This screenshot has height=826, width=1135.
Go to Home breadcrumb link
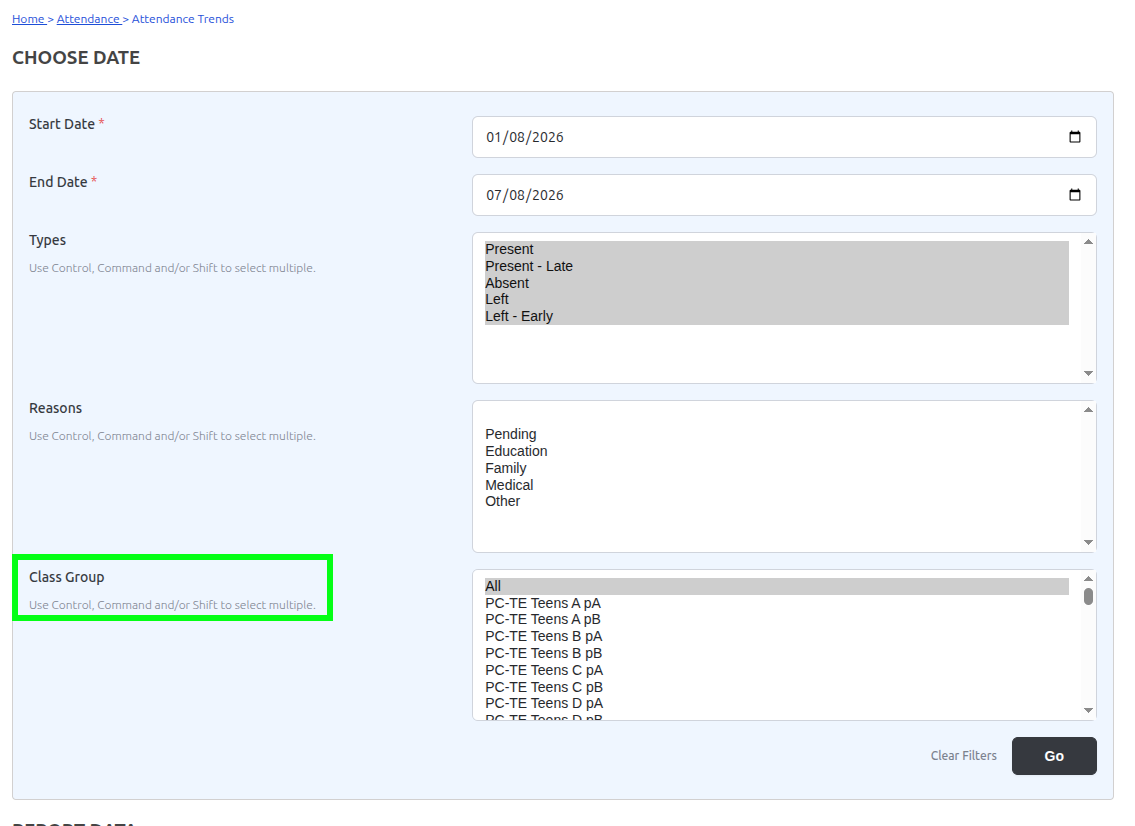pyautogui.click(x=28, y=19)
